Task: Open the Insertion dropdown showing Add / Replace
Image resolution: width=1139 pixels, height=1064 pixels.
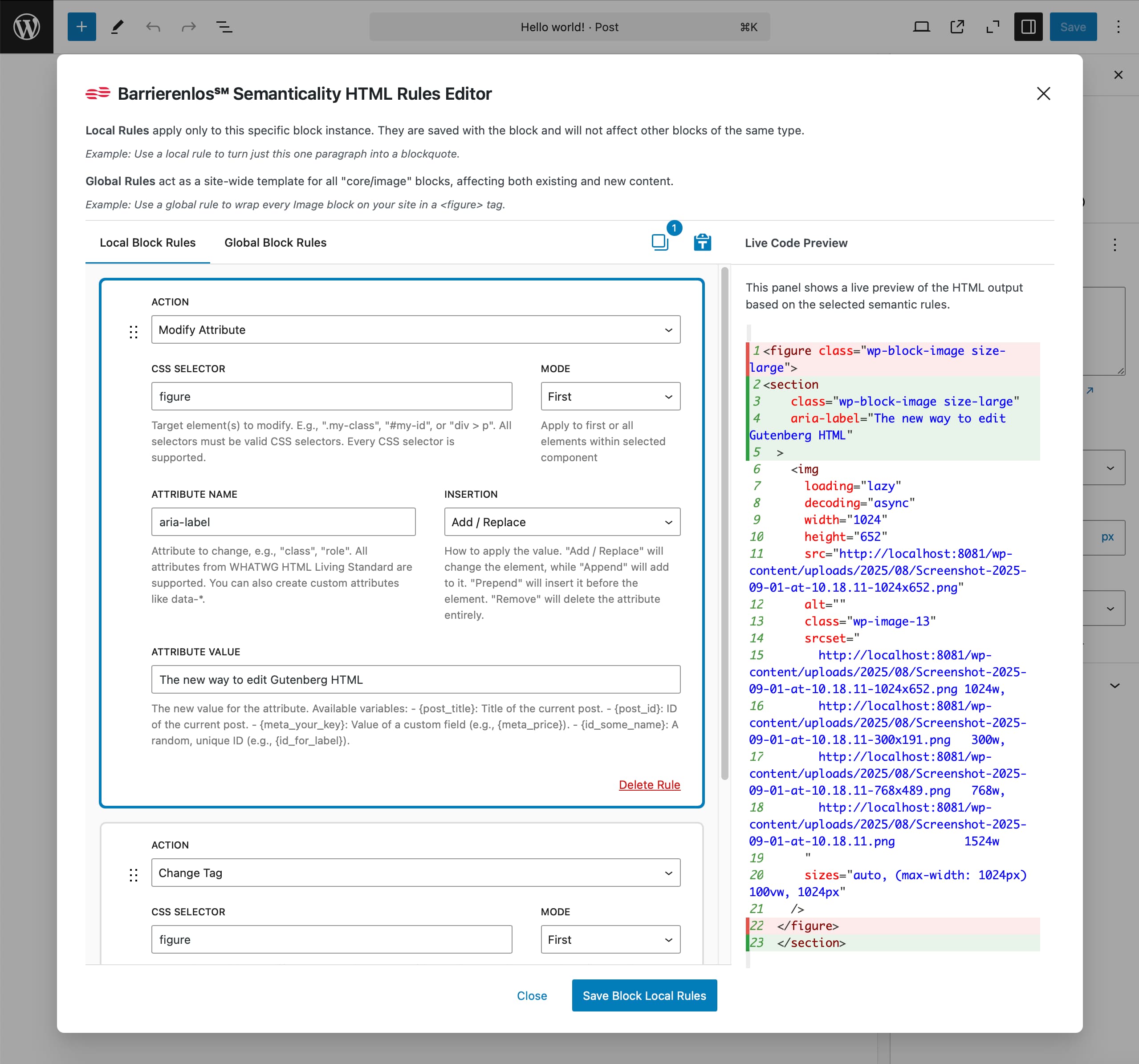Action: (561, 522)
